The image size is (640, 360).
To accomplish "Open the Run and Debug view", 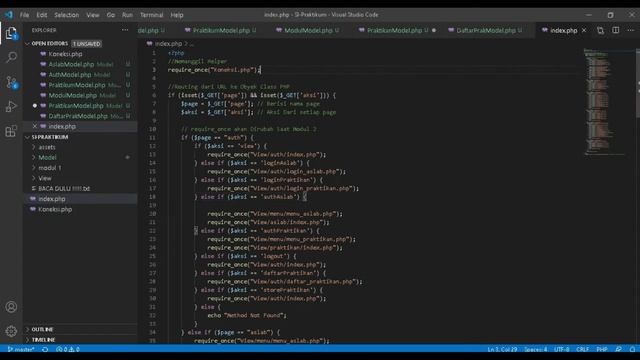I will coord(11,107).
